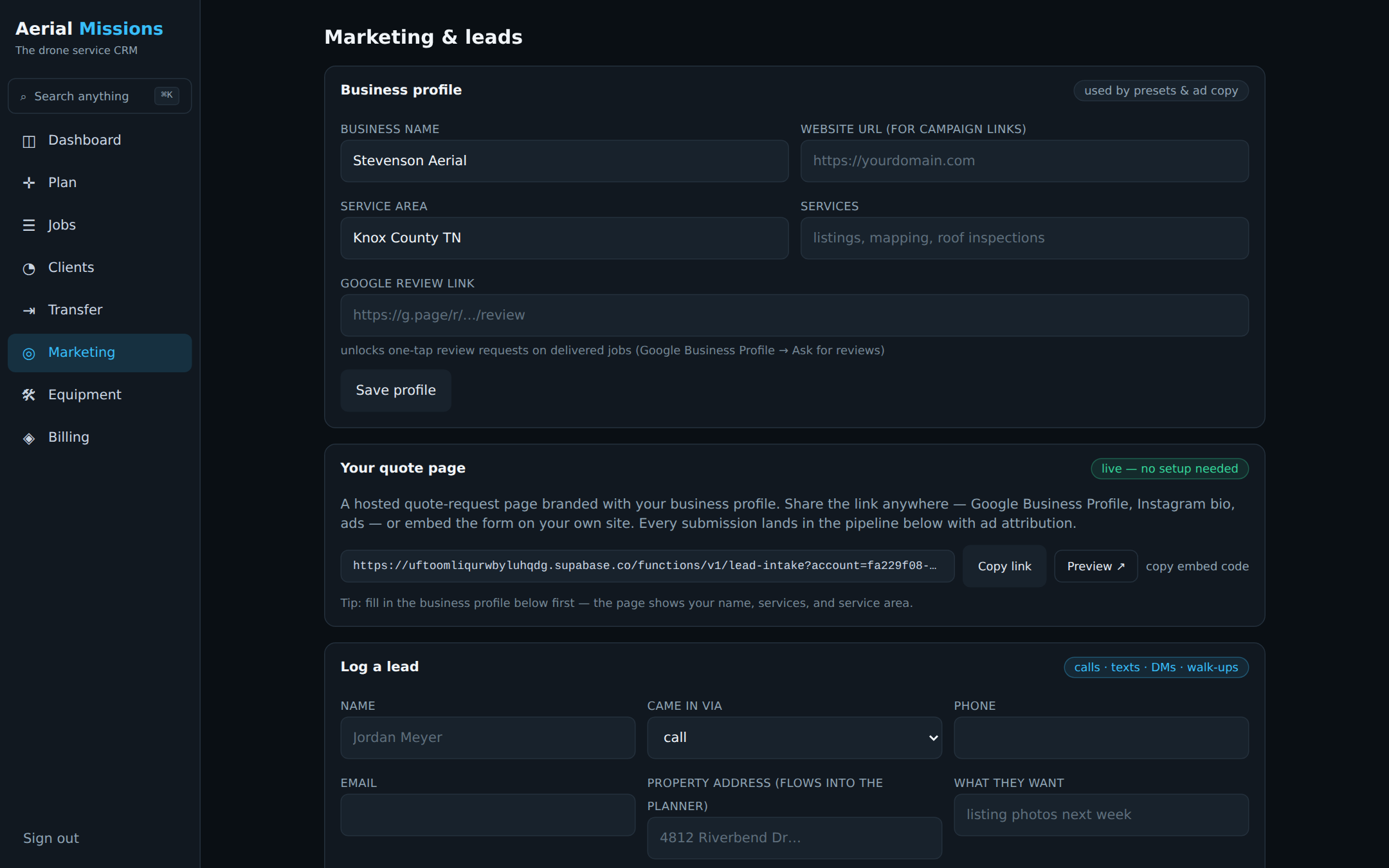Click into the Website URL field
Viewport: 1389px width, 868px height.
point(1024,161)
